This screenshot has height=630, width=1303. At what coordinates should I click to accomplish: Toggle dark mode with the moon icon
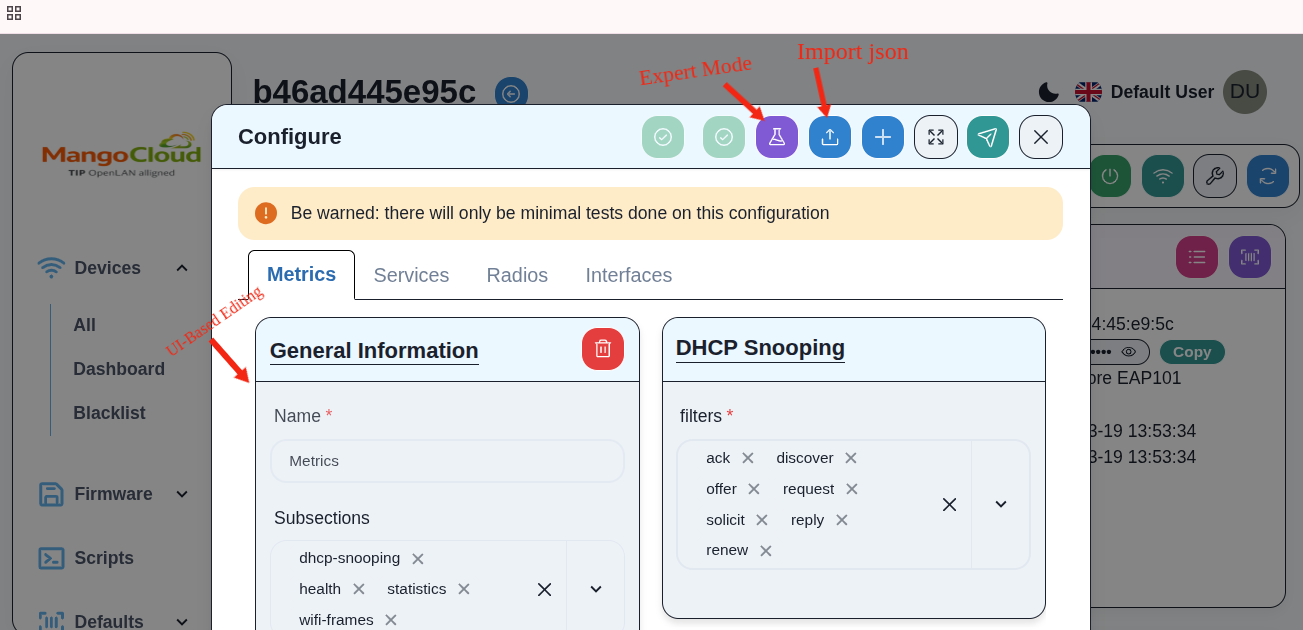coord(1048,92)
